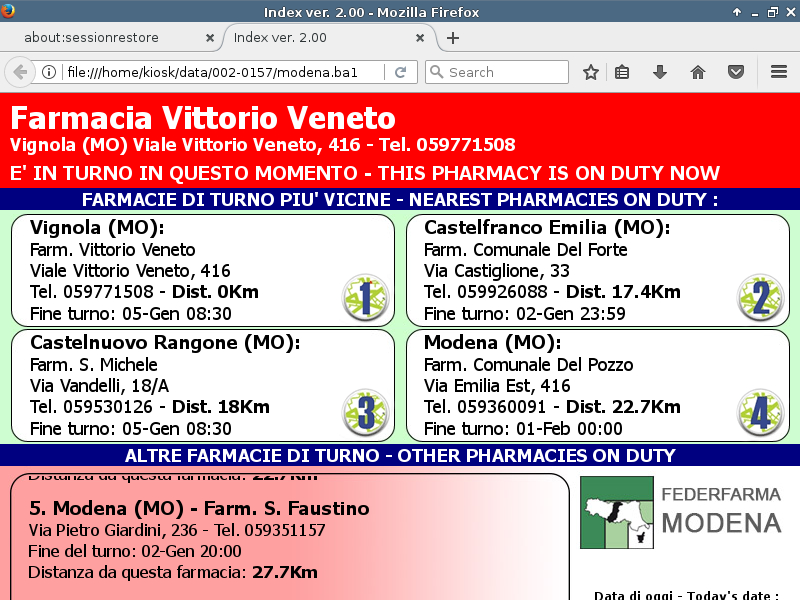Viewport: 800px width, 600px height.
Task: Show bookmarks list icon in toolbar
Action: point(622,72)
